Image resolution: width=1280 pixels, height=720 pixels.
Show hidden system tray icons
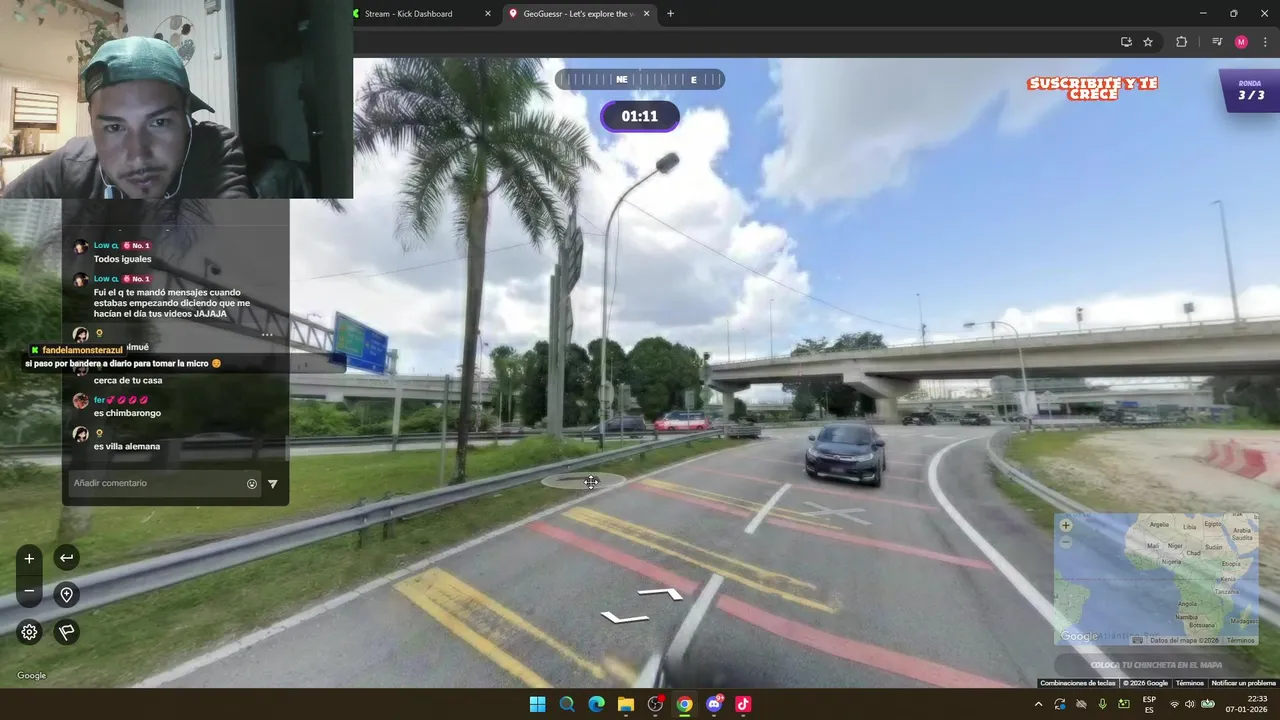(x=1038, y=704)
